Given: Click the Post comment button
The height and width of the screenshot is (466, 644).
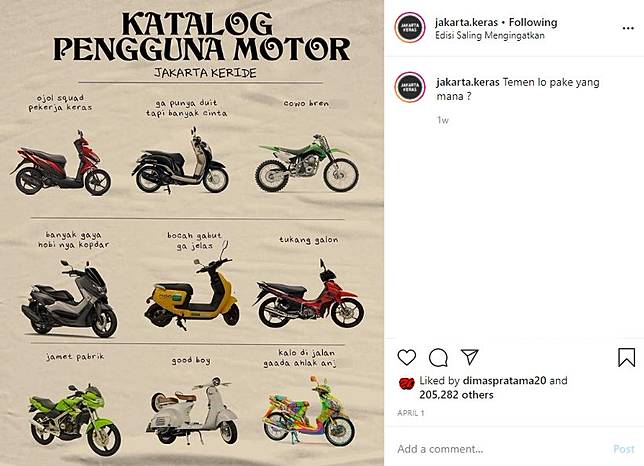Looking at the screenshot, I should pyautogui.click(x=623, y=449).
